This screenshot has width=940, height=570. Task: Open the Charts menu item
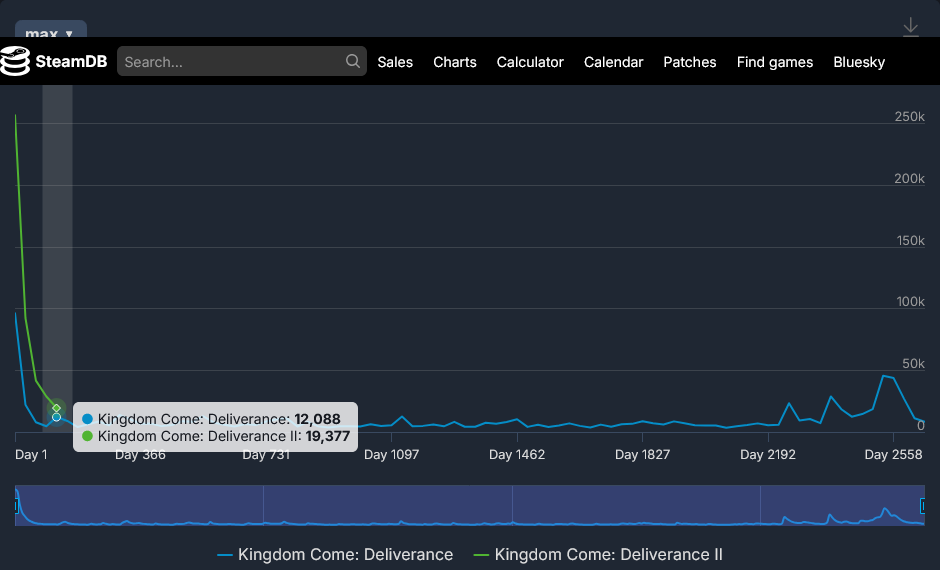pyautogui.click(x=454, y=62)
